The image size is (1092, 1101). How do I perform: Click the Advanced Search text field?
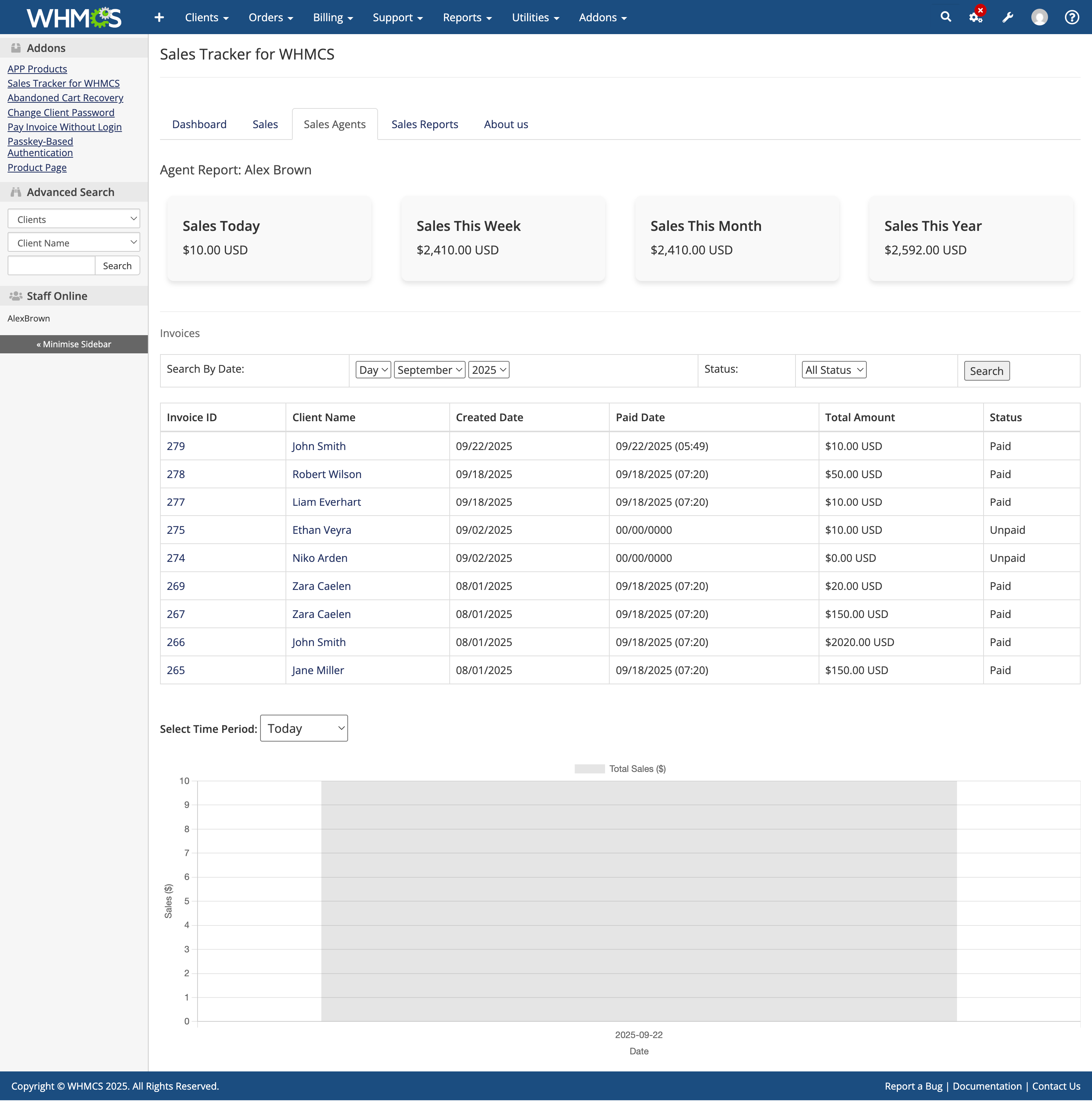point(51,265)
